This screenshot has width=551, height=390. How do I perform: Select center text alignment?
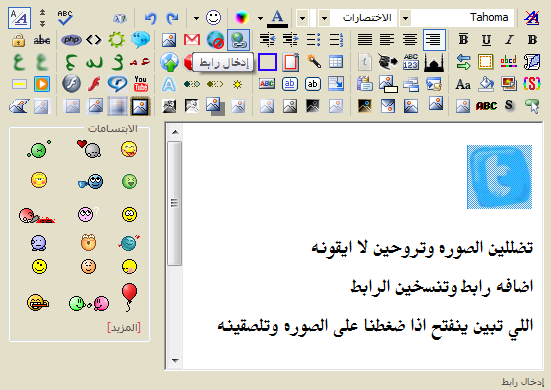[x=409, y=40]
